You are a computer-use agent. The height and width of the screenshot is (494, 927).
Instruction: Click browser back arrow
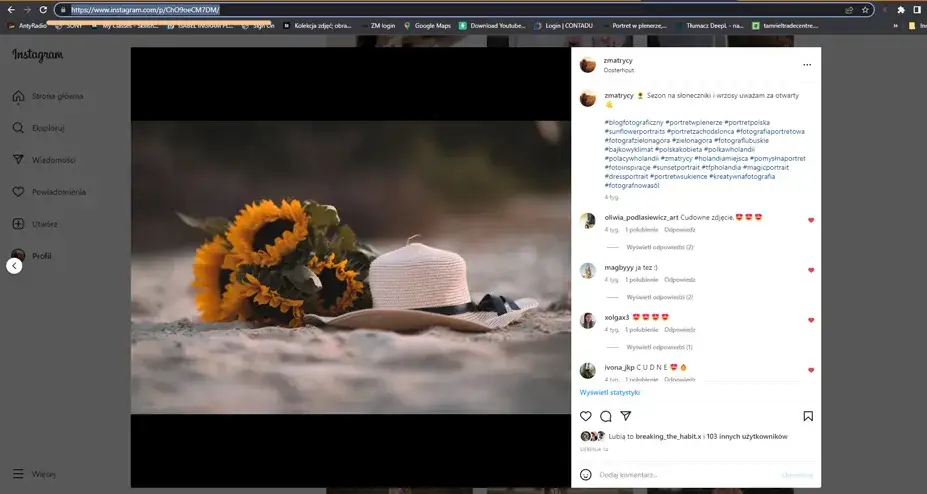[11, 10]
